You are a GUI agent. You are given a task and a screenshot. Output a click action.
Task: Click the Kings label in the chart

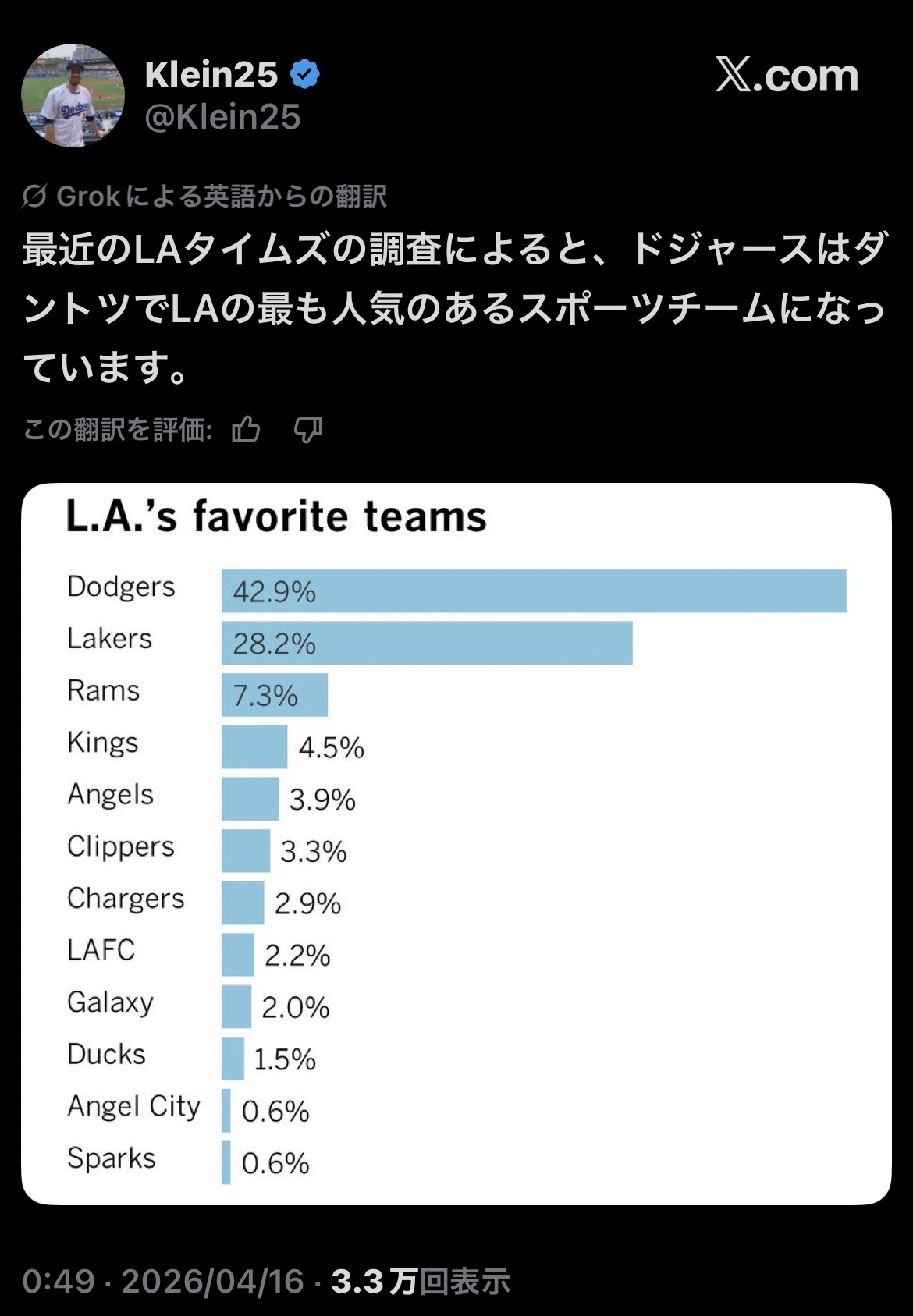(102, 743)
